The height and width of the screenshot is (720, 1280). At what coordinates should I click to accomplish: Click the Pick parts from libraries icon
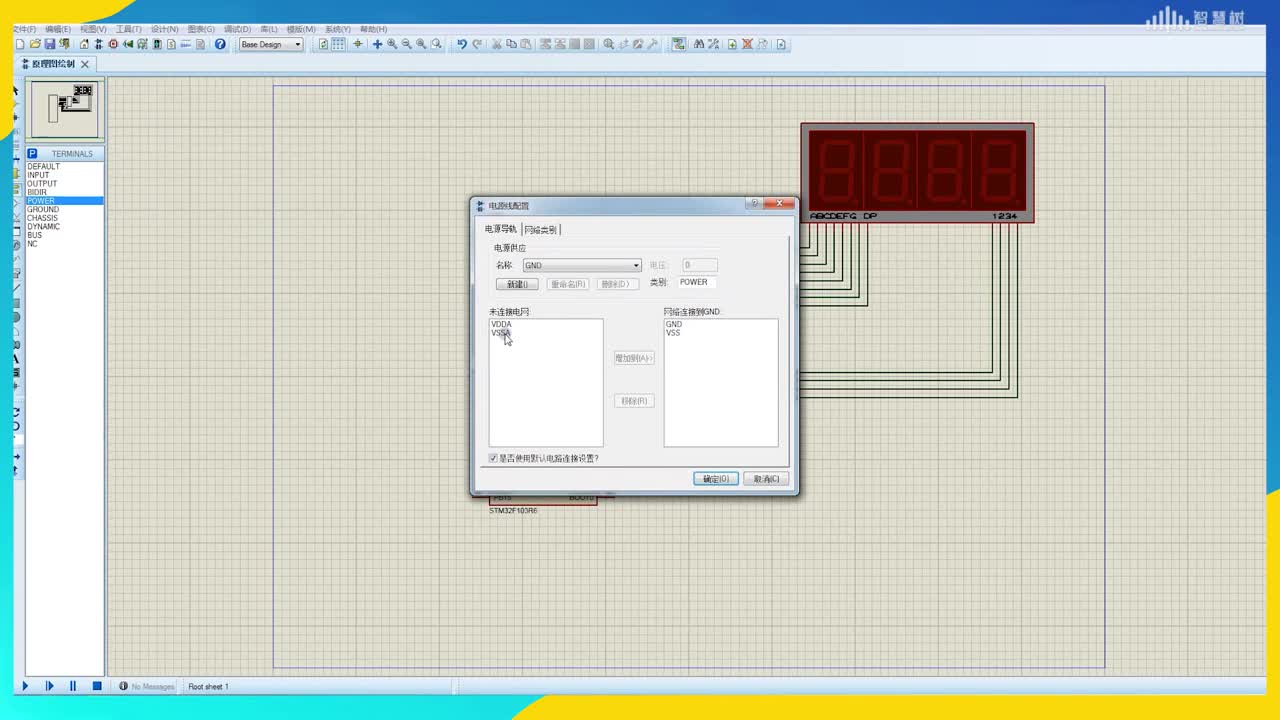click(608, 44)
